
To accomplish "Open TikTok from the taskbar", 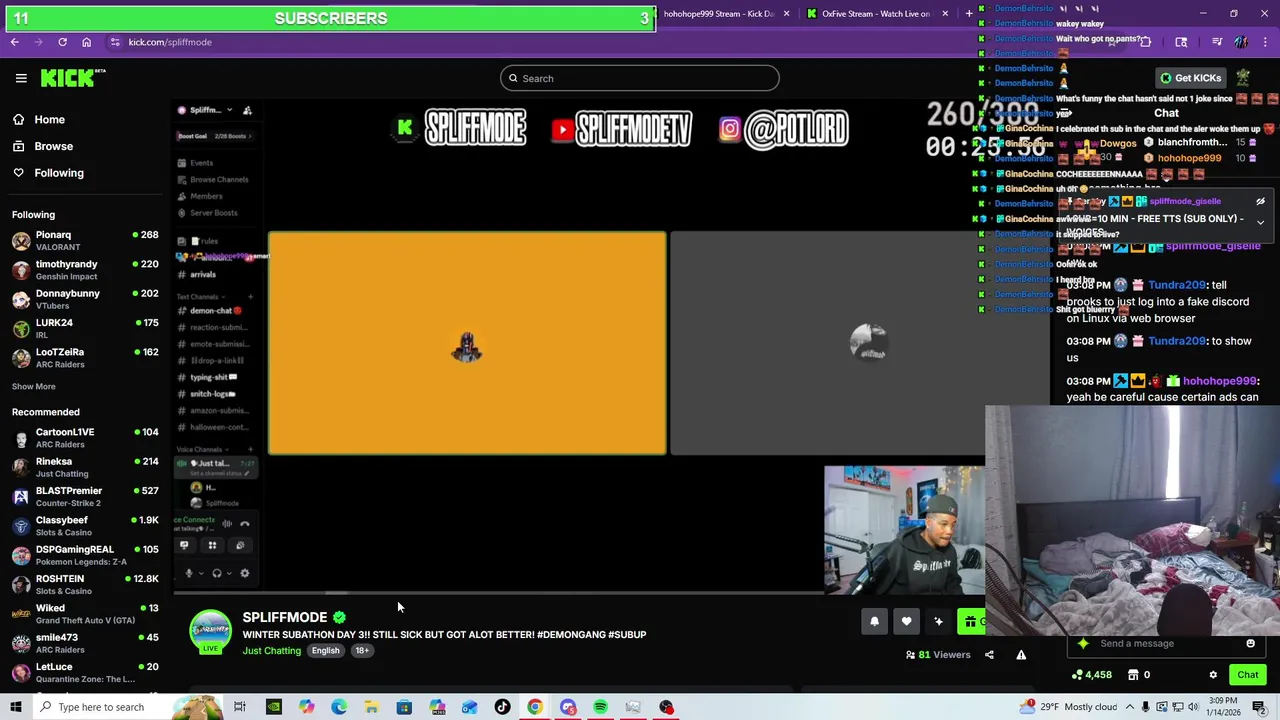I will tap(502, 707).
